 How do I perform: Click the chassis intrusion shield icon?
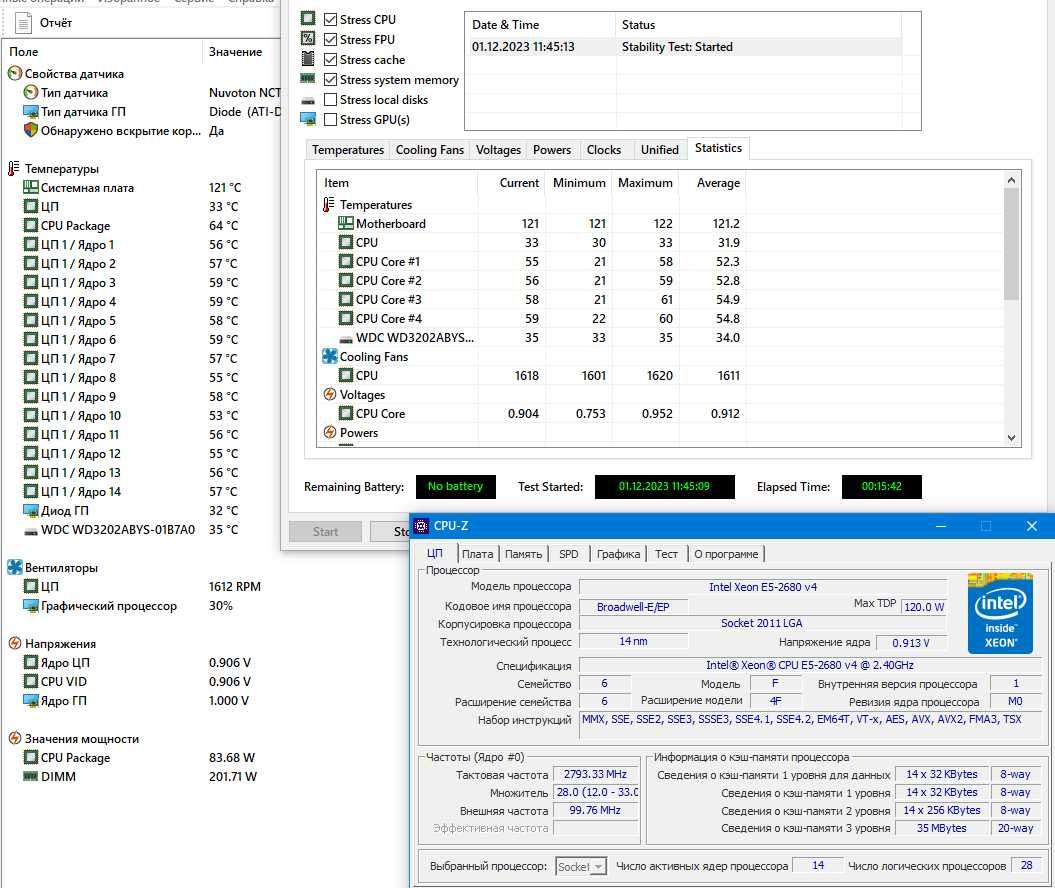pyautogui.click(x=30, y=130)
